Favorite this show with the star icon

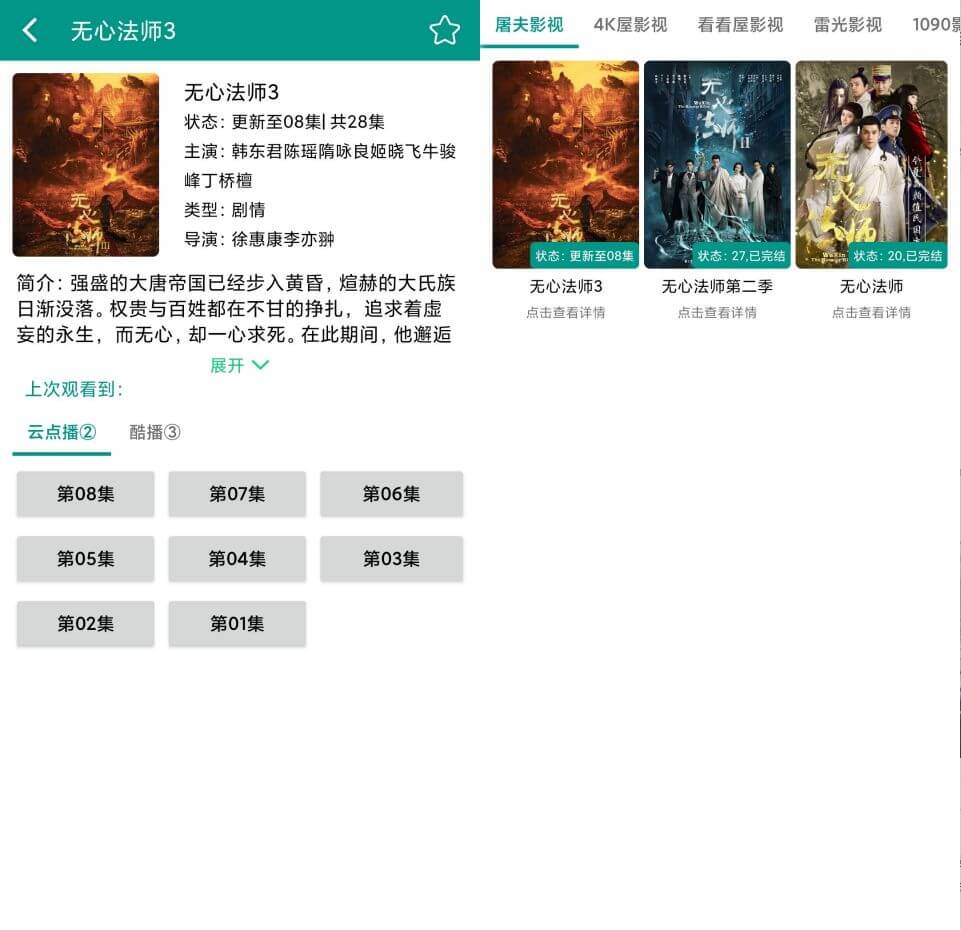(444, 30)
